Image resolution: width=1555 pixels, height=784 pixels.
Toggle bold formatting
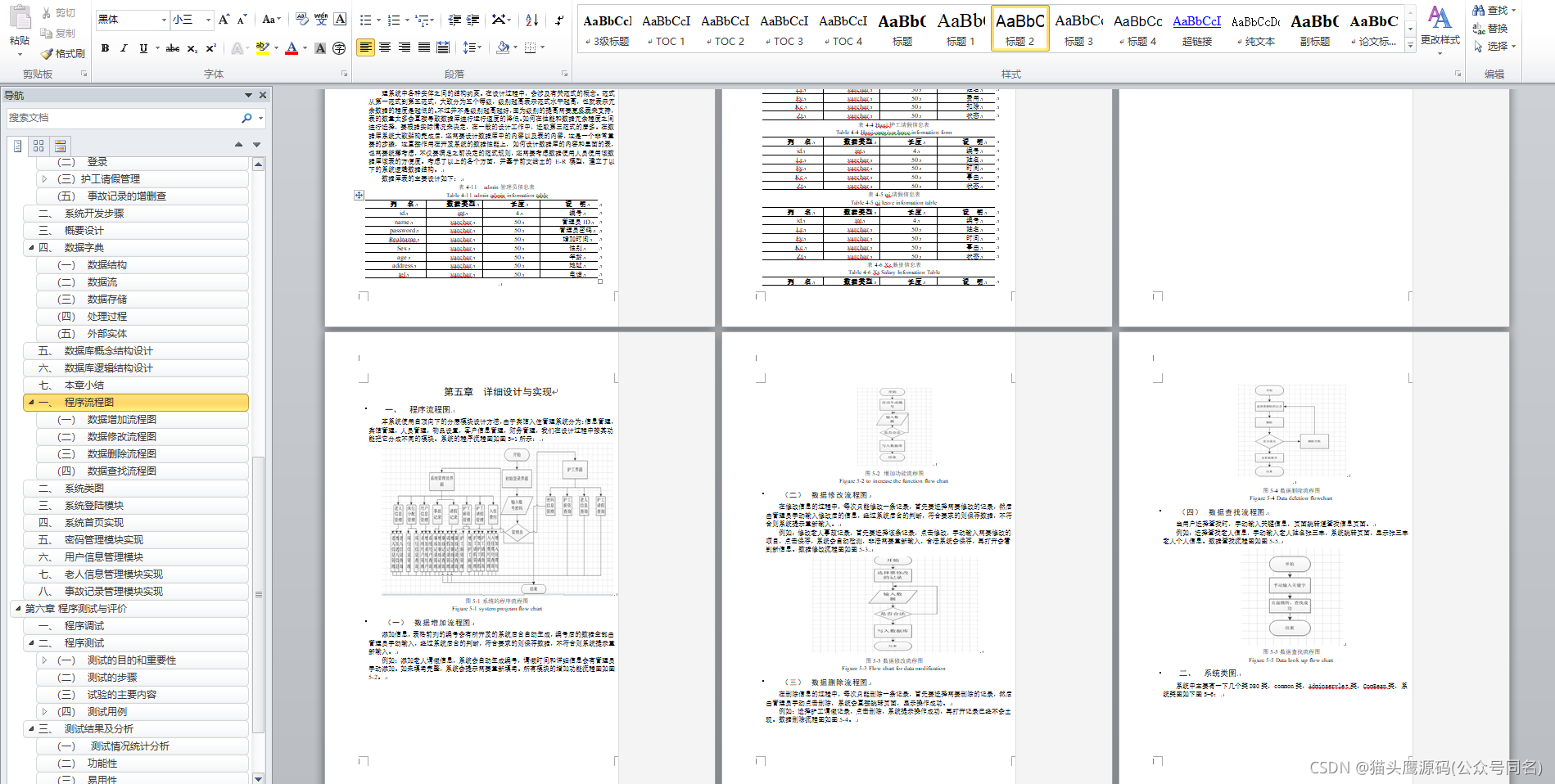click(105, 48)
